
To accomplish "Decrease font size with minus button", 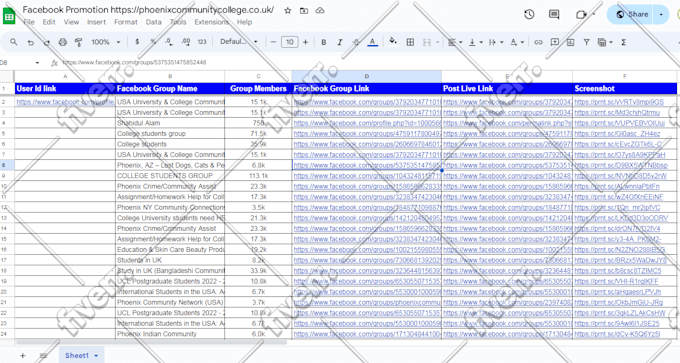I will (273, 42).
